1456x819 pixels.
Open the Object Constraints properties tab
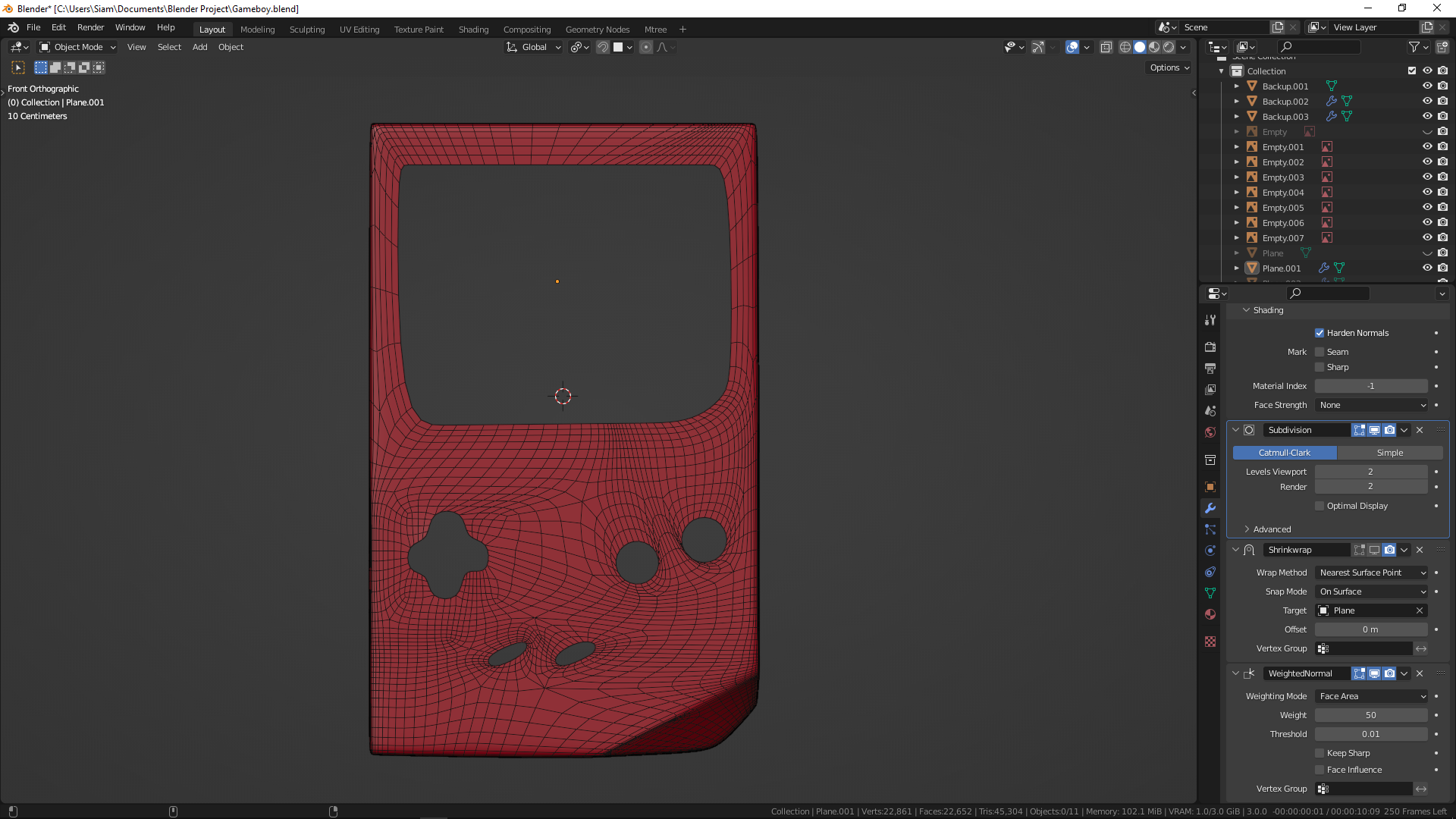coord(1210,572)
